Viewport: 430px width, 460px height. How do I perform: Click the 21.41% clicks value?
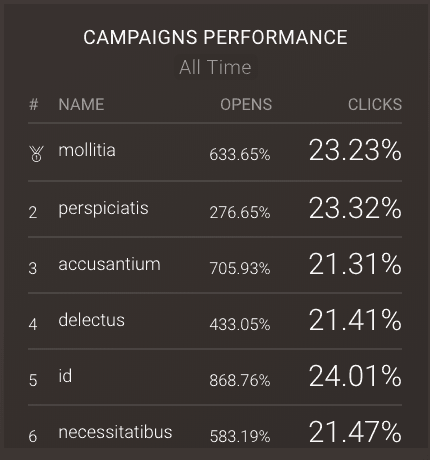click(x=355, y=320)
